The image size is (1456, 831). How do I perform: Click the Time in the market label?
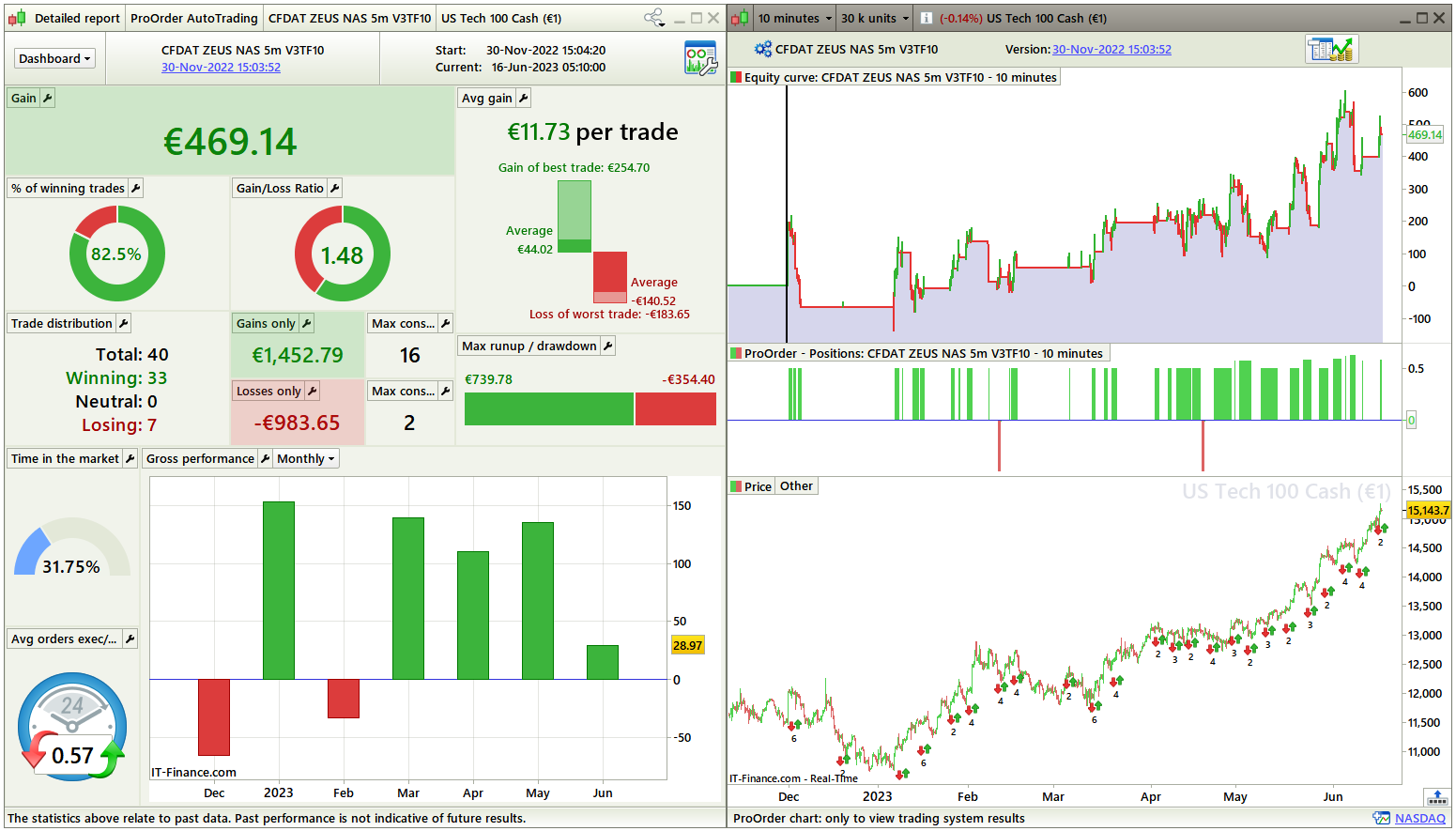point(65,458)
